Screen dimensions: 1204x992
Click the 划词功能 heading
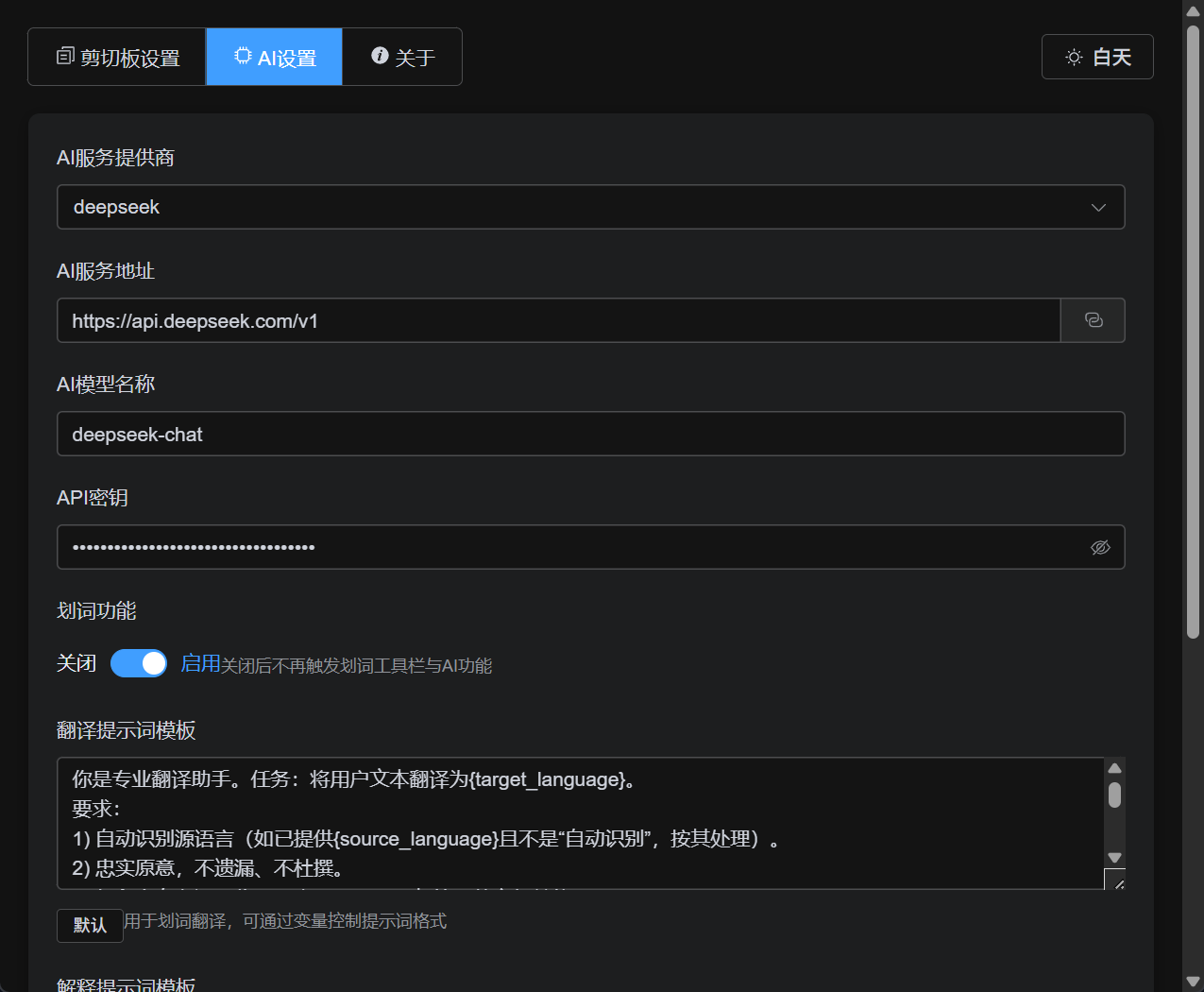pos(96,611)
